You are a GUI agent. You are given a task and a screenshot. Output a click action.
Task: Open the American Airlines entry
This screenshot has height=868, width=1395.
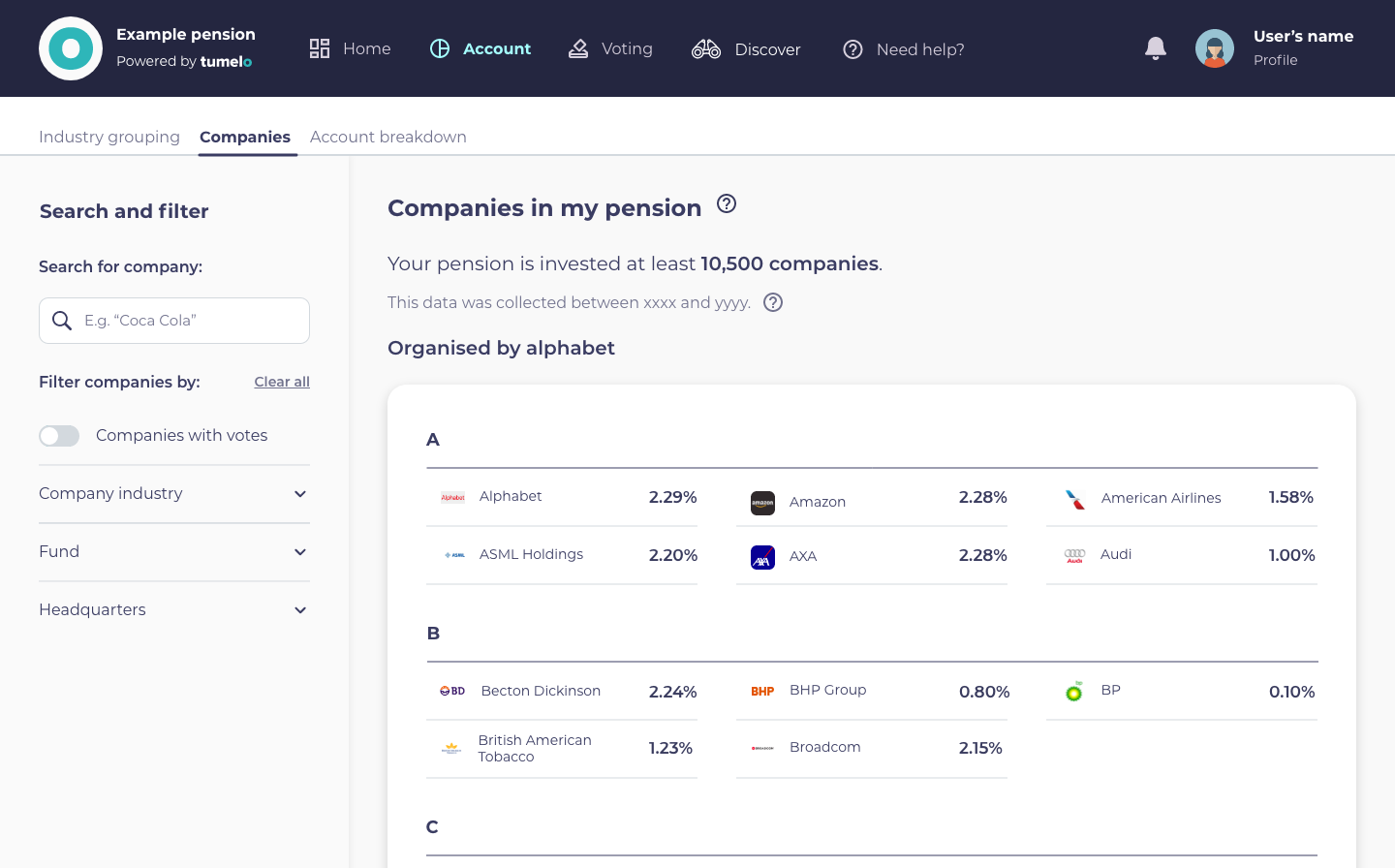(x=1182, y=497)
